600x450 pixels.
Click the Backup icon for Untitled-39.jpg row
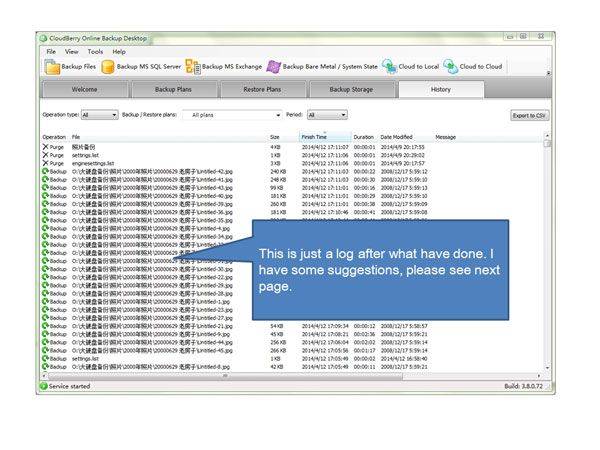point(46,204)
